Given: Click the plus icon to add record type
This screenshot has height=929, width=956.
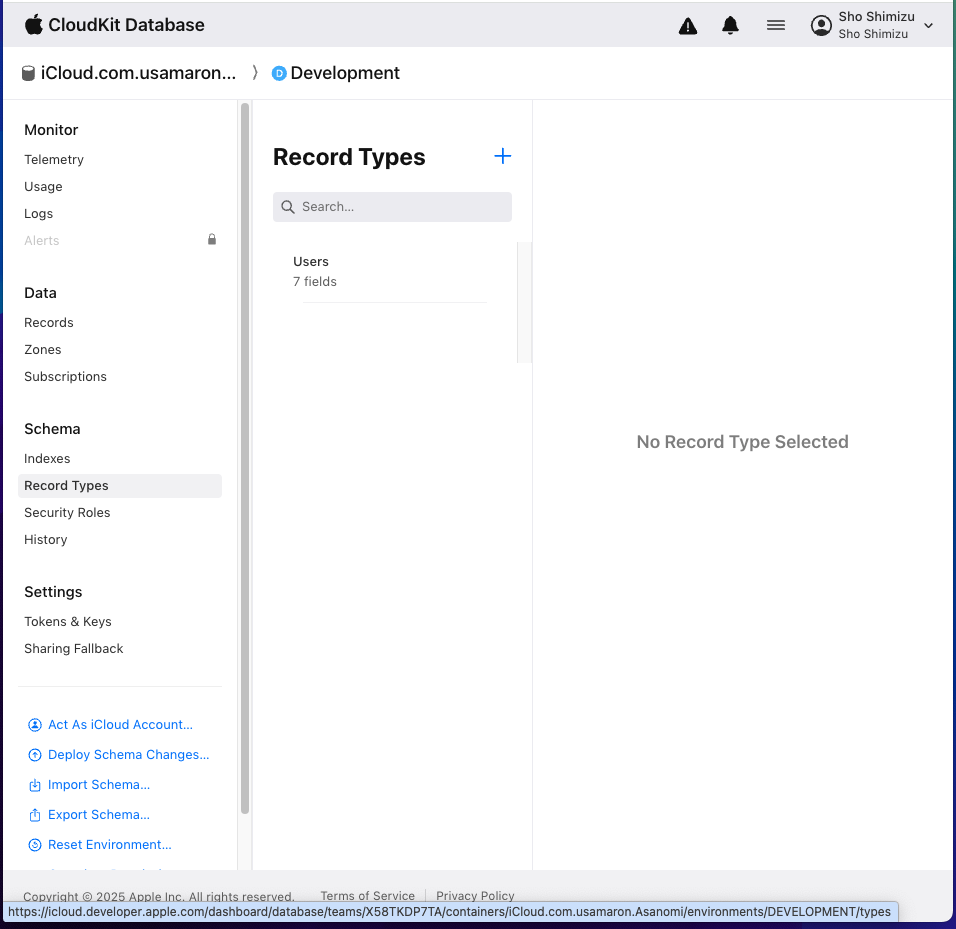Looking at the screenshot, I should 503,156.
